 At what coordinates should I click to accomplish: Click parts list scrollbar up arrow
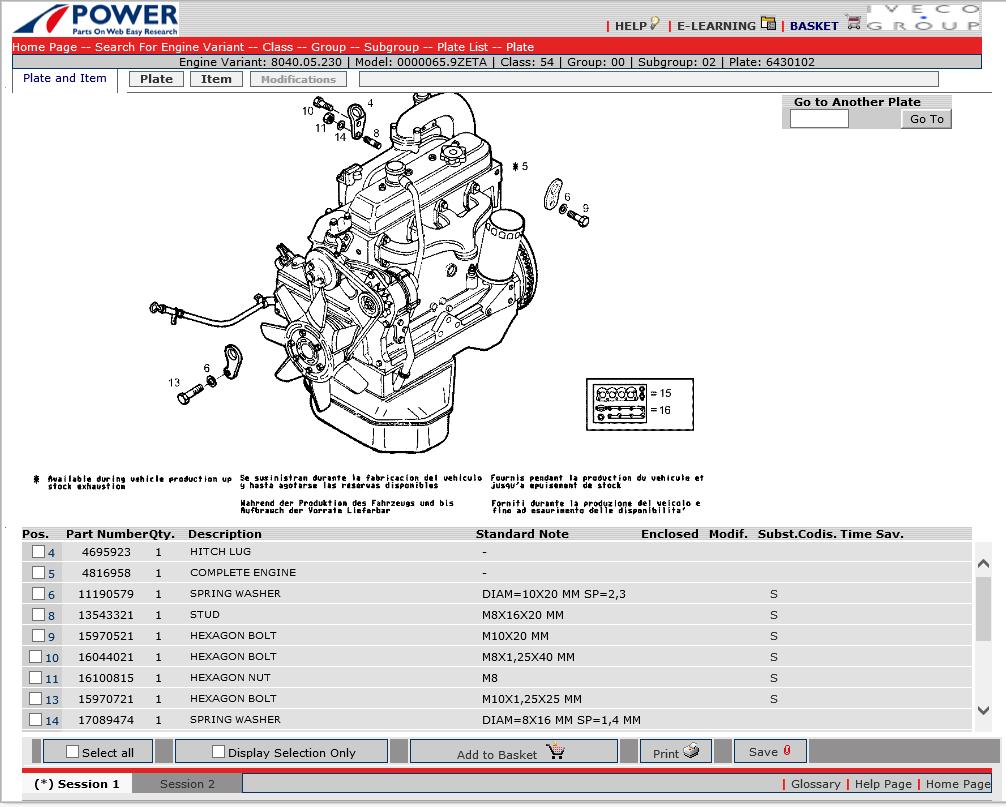(983, 564)
